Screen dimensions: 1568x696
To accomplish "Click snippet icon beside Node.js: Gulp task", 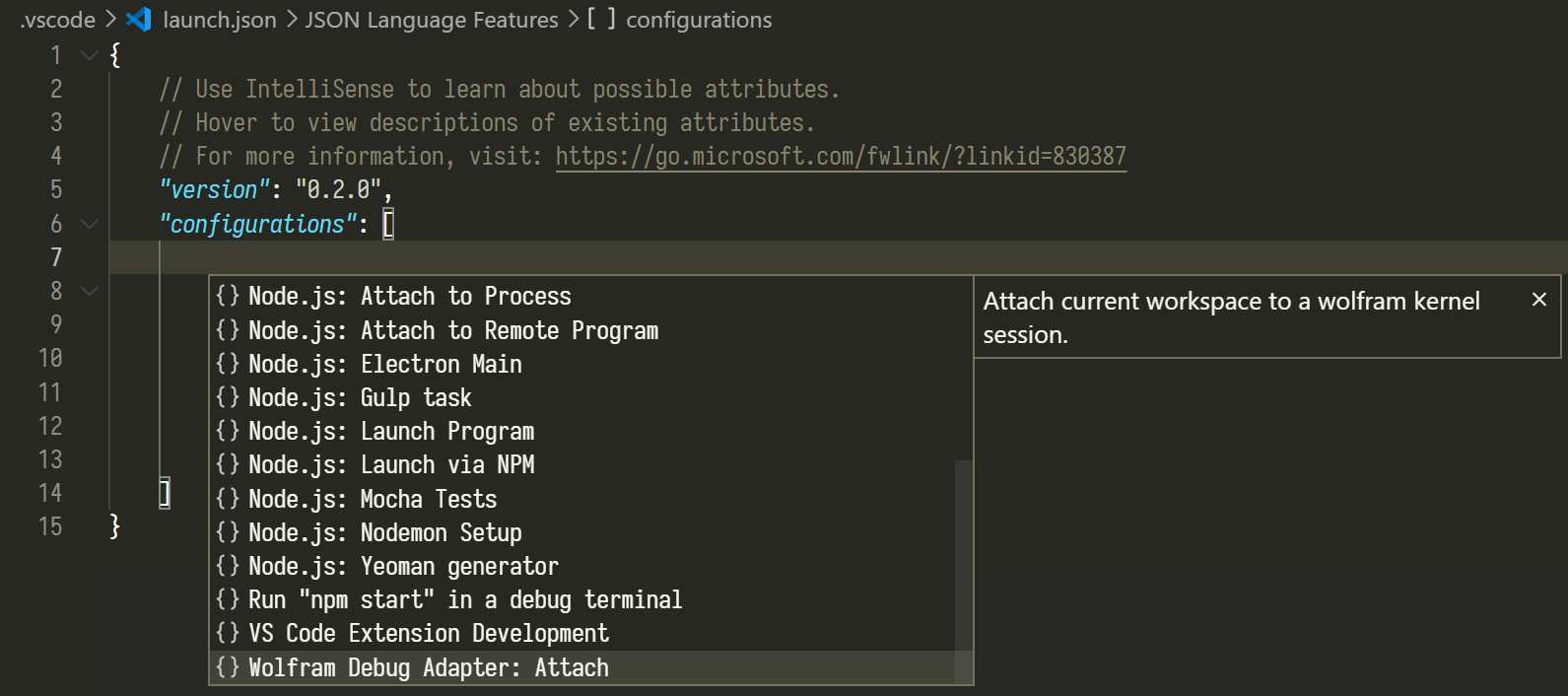I will pyautogui.click(x=228, y=397).
